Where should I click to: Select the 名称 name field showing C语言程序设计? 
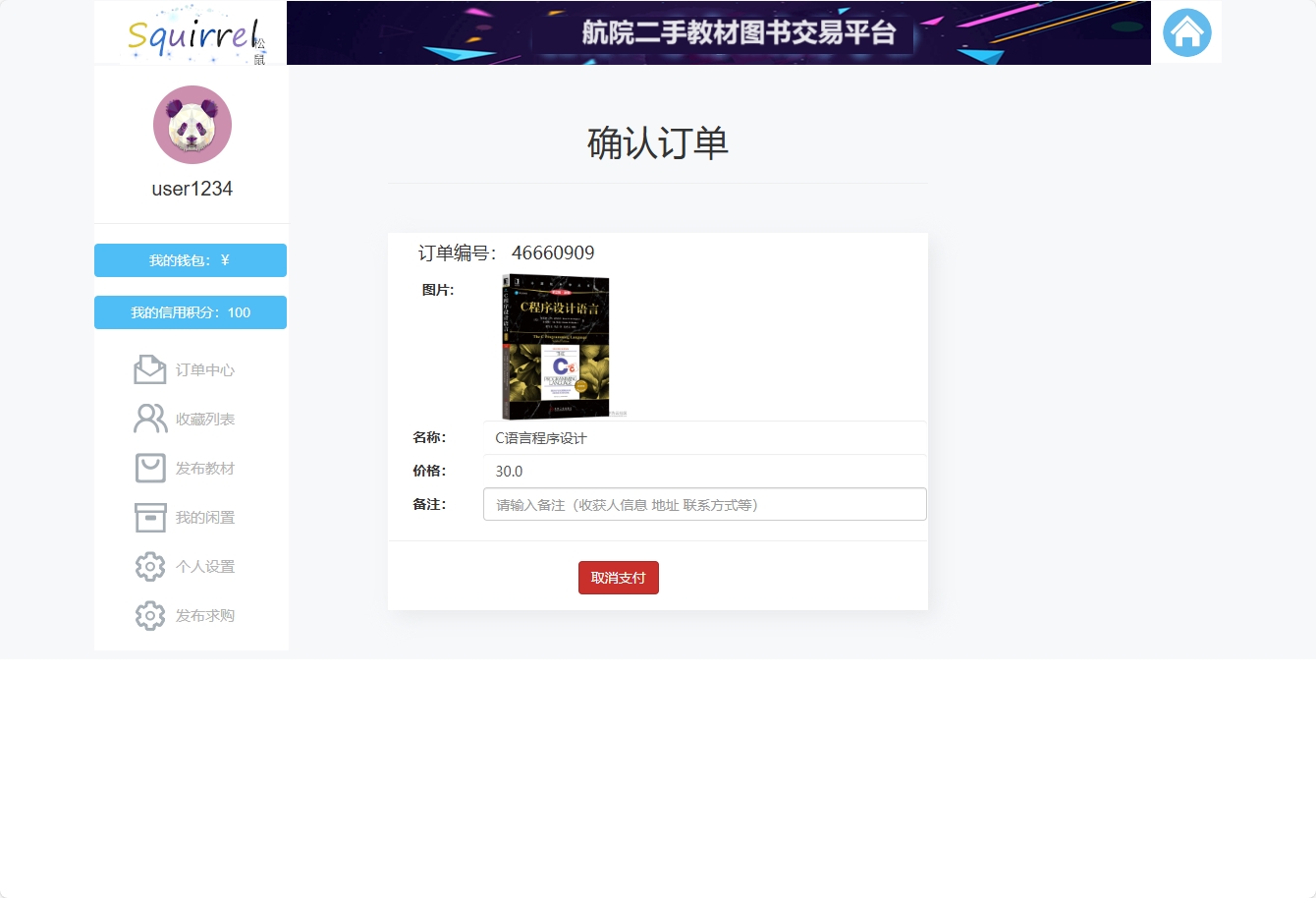[x=541, y=437]
